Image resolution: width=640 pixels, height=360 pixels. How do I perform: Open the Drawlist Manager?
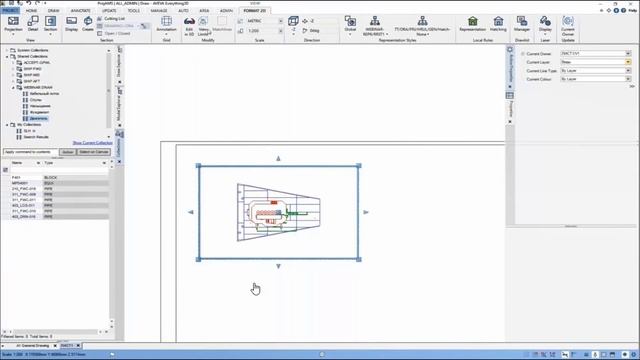click(x=522, y=24)
